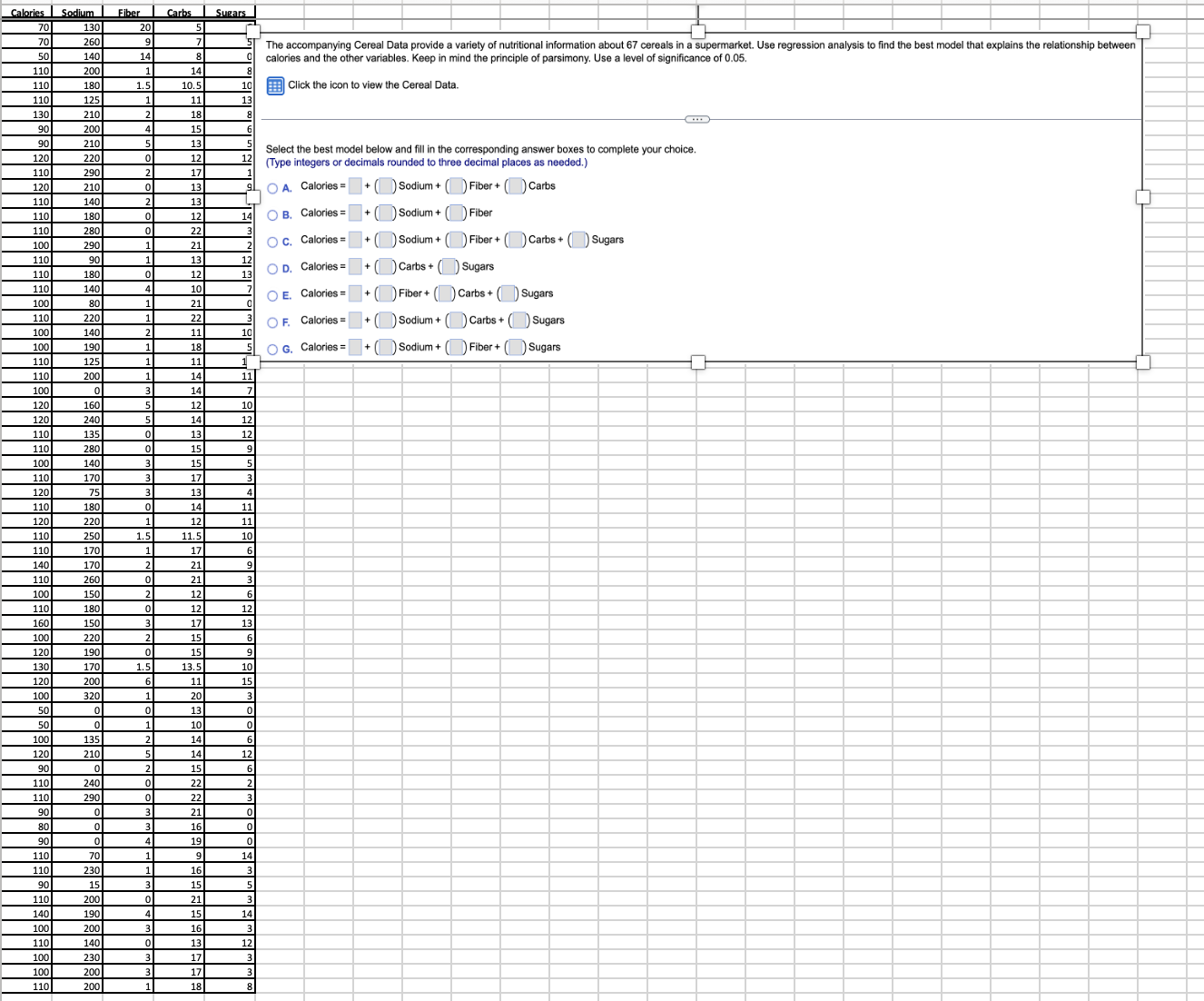
Task: Click the Fiber column header
Action: click(128, 13)
